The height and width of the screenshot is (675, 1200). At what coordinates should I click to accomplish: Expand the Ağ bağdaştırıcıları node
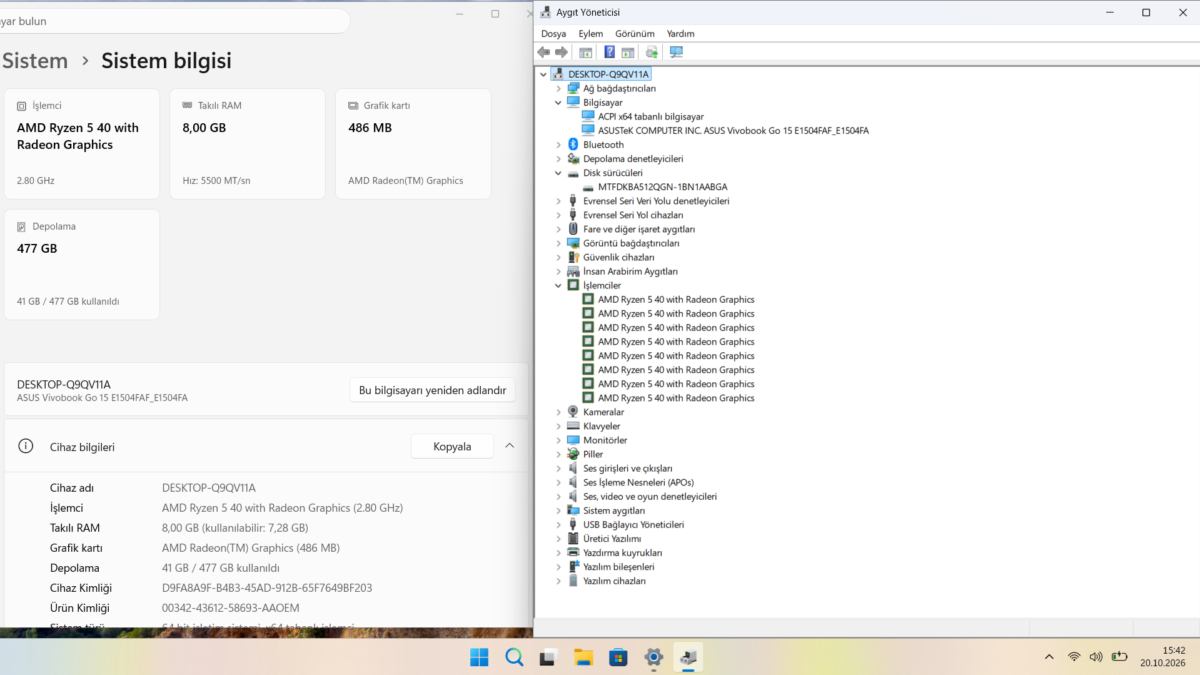[x=559, y=89]
